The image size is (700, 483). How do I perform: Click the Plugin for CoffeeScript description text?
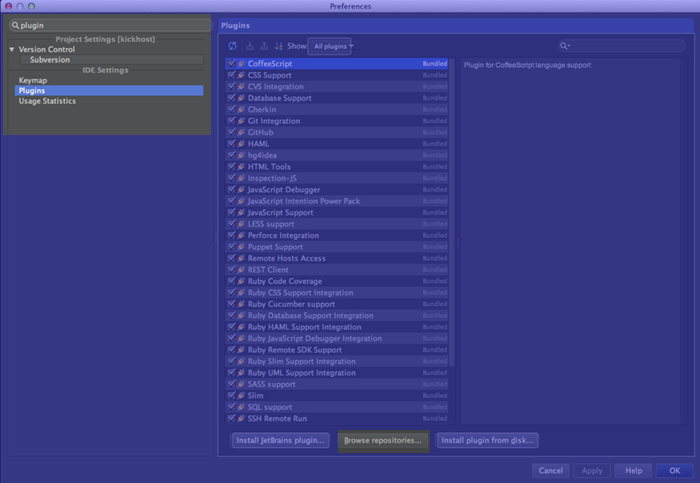[527, 65]
